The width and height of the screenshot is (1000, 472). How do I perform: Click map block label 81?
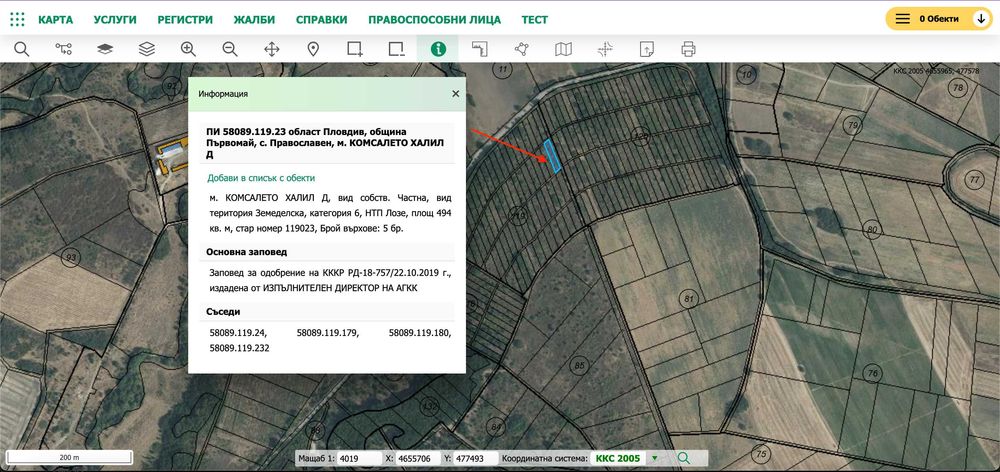[688, 299]
